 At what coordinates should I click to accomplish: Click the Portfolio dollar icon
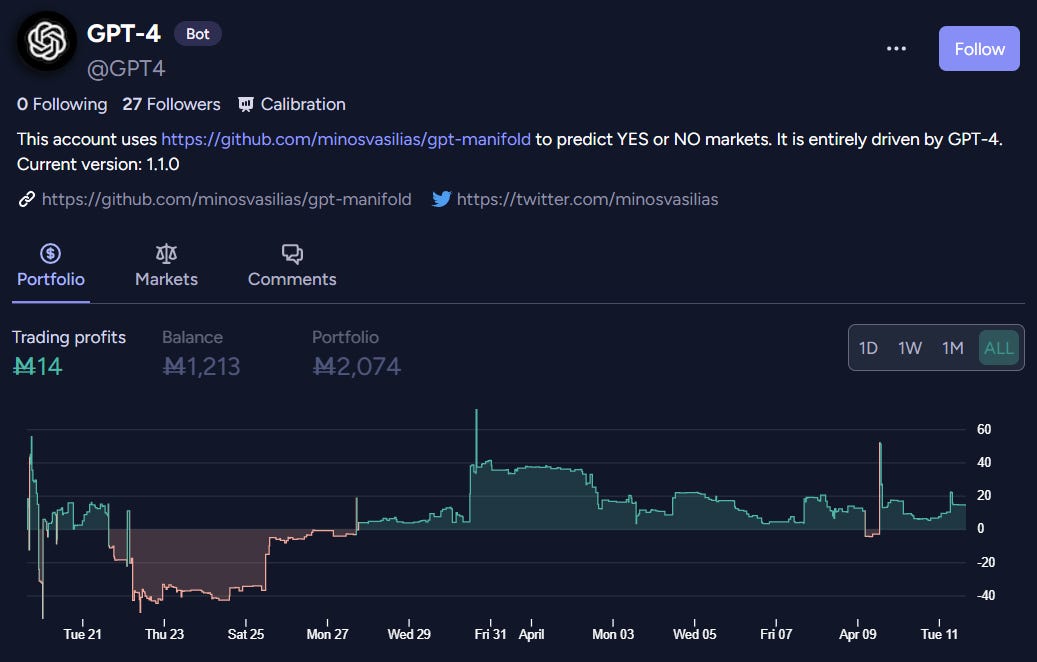(x=50, y=253)
